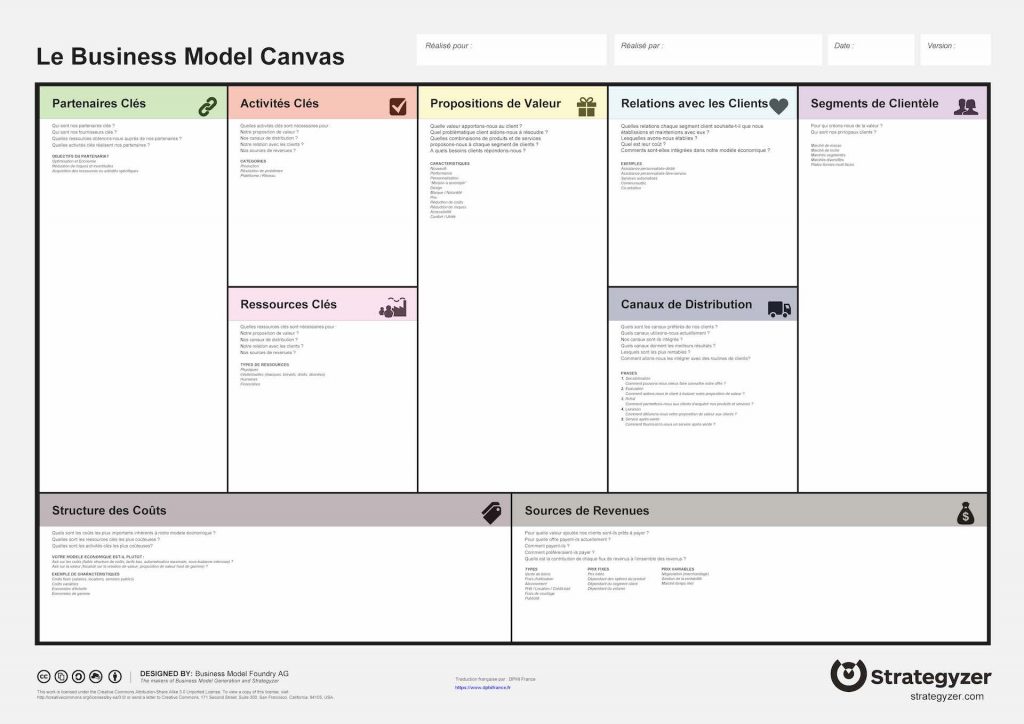
Task: Click the Date input field
Action: point(870,49)
